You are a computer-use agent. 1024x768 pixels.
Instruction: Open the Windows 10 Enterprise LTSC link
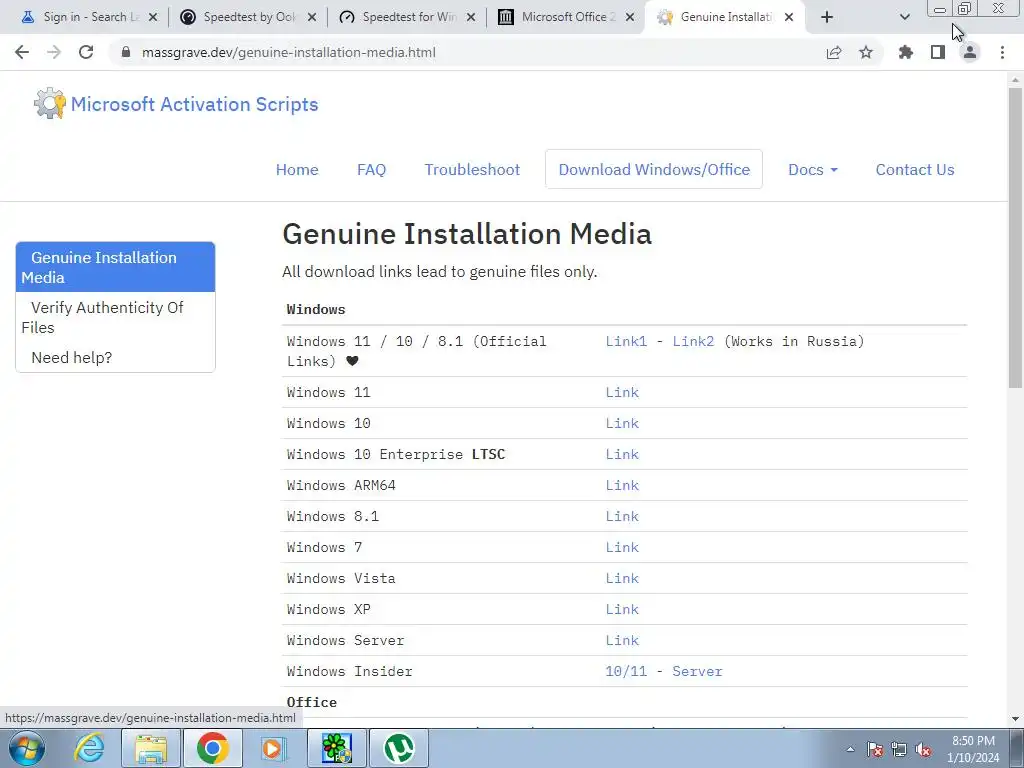(x=622, y=454)
